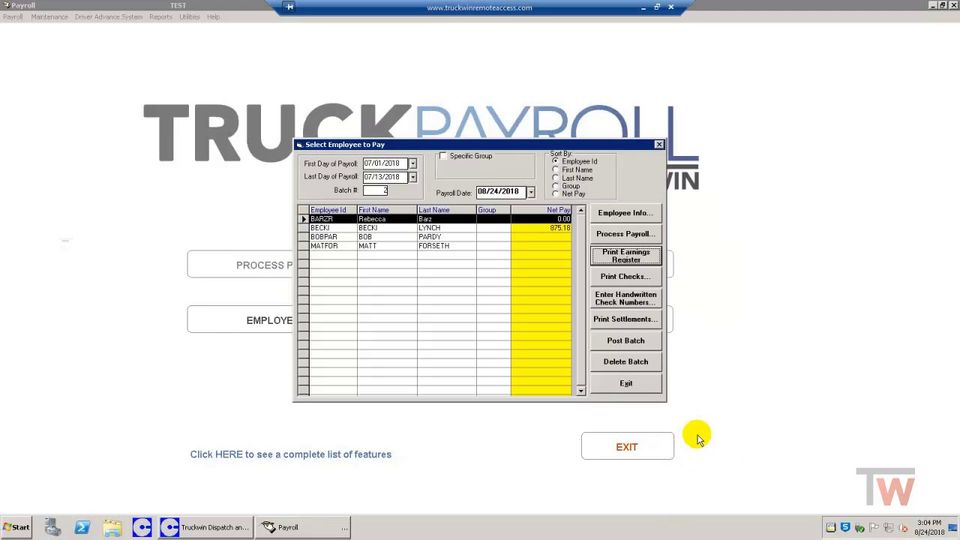
Task: Close the Select Employee to Pay dialog
Action: [659, 144]
